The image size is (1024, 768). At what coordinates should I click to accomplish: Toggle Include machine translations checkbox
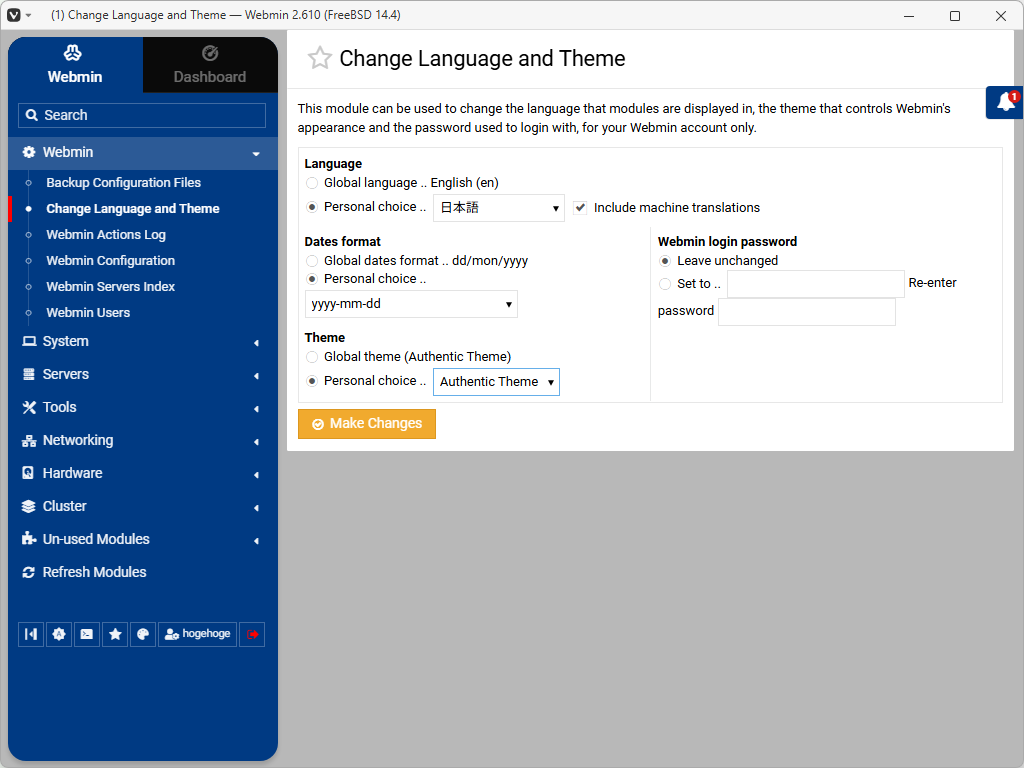pyautogui.click(x=580, y=208)
